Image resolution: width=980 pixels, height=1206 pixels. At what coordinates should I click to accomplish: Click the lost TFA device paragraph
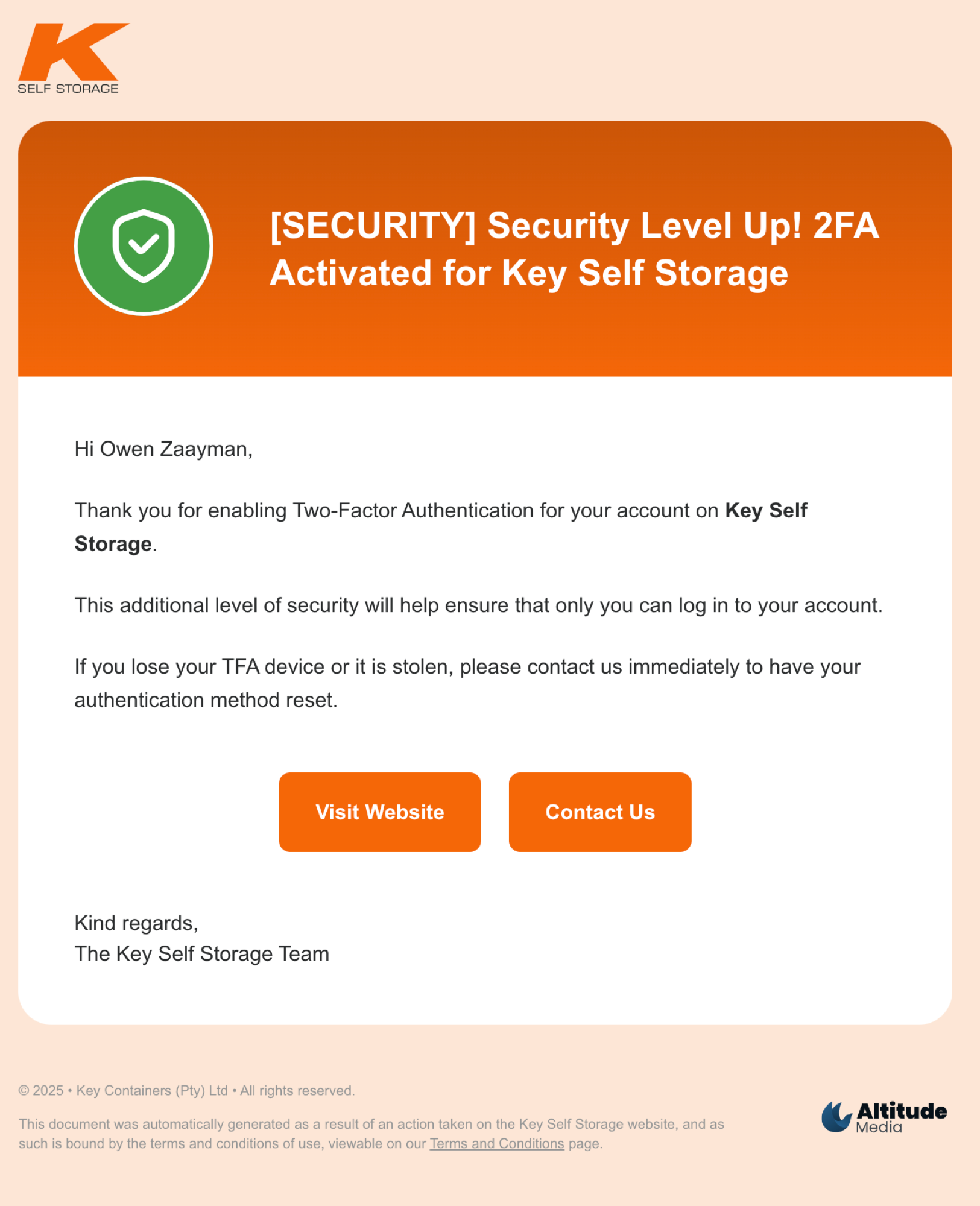pos(467,683)
